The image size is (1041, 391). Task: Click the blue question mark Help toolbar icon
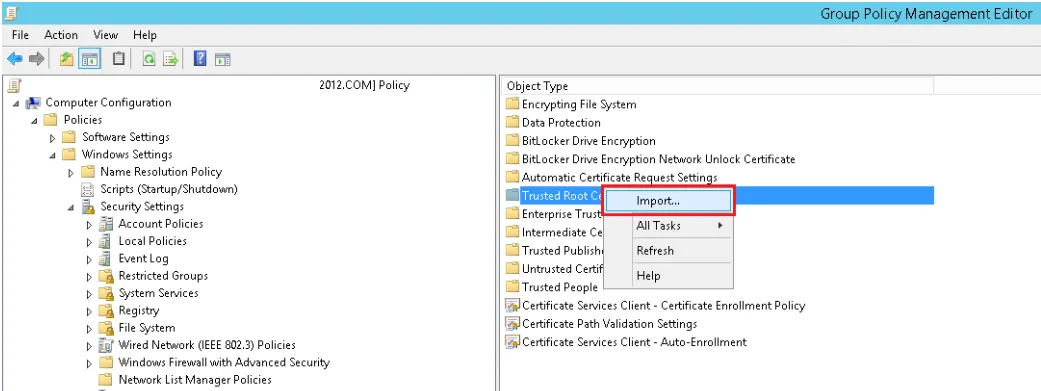pyautogui.click(x=199, y=59)
